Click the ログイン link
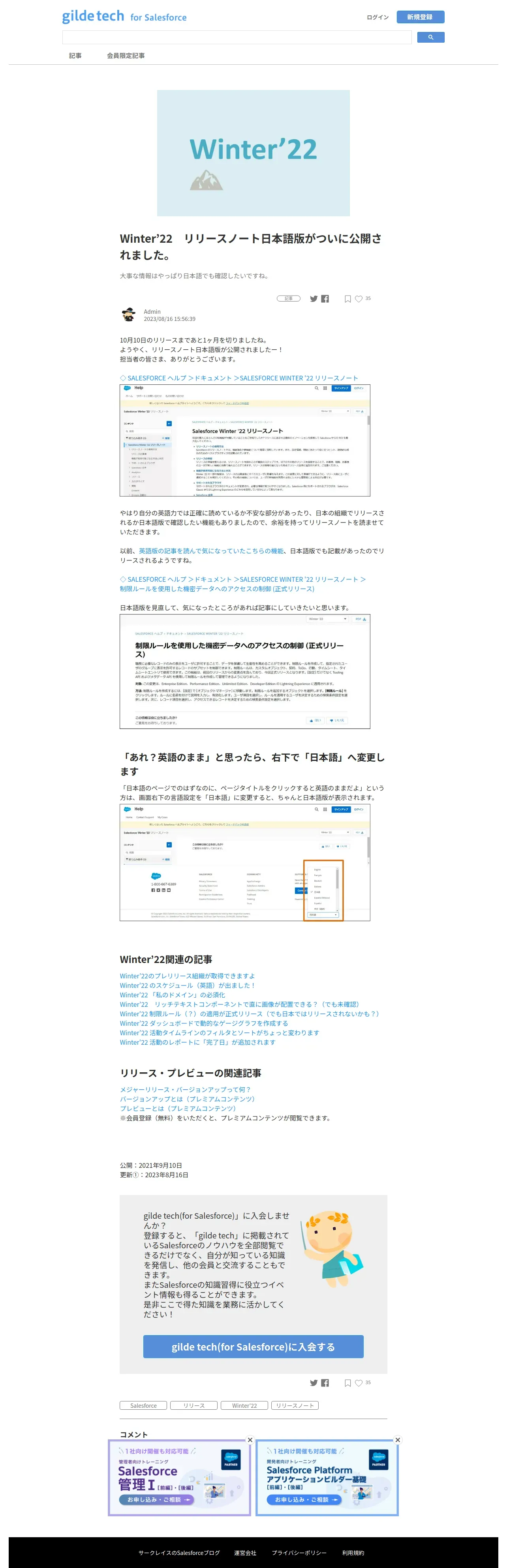 [377, 17]
